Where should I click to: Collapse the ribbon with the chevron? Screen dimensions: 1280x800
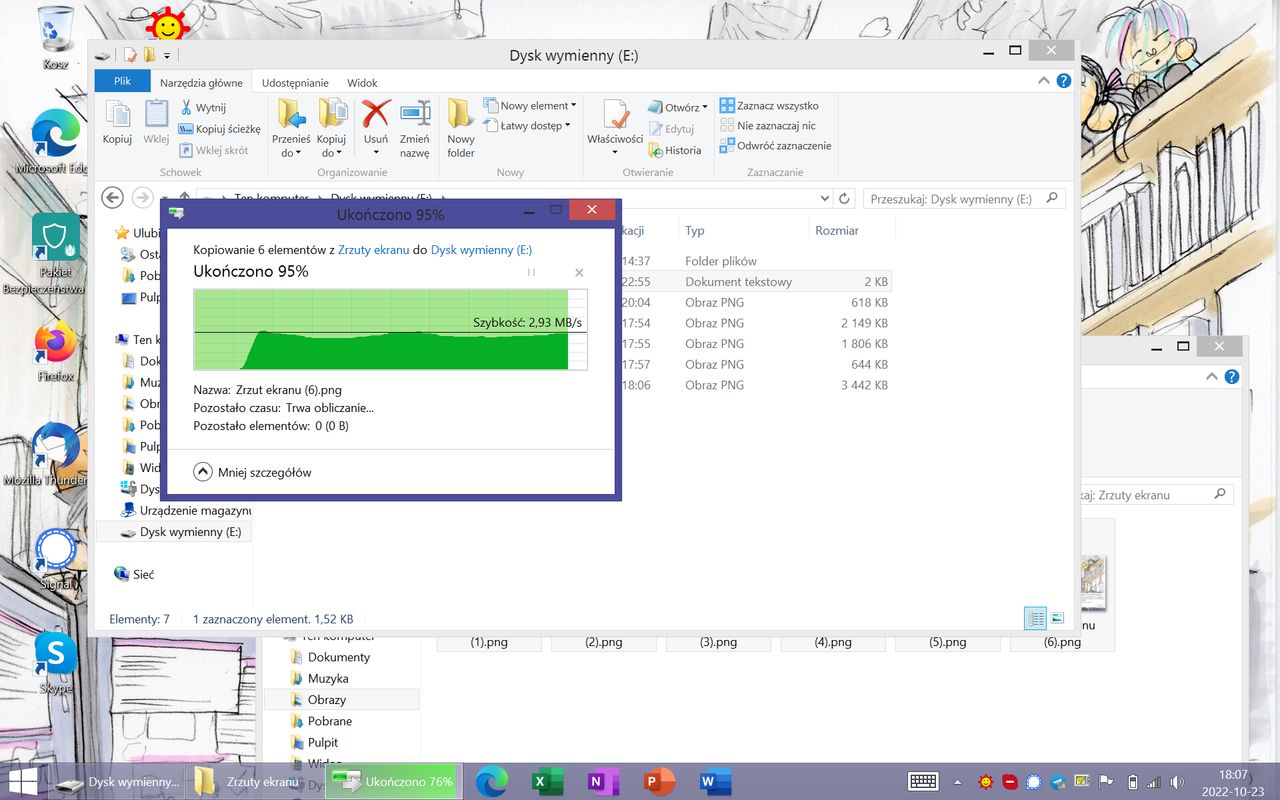pos(1044,81)
